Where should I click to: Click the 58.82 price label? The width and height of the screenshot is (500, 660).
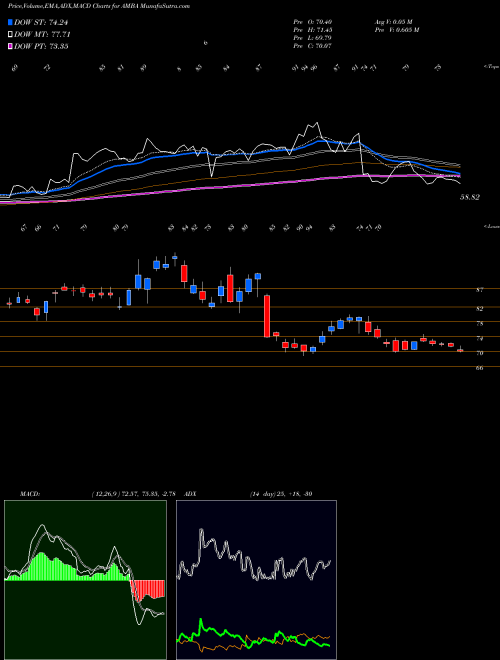470,197
